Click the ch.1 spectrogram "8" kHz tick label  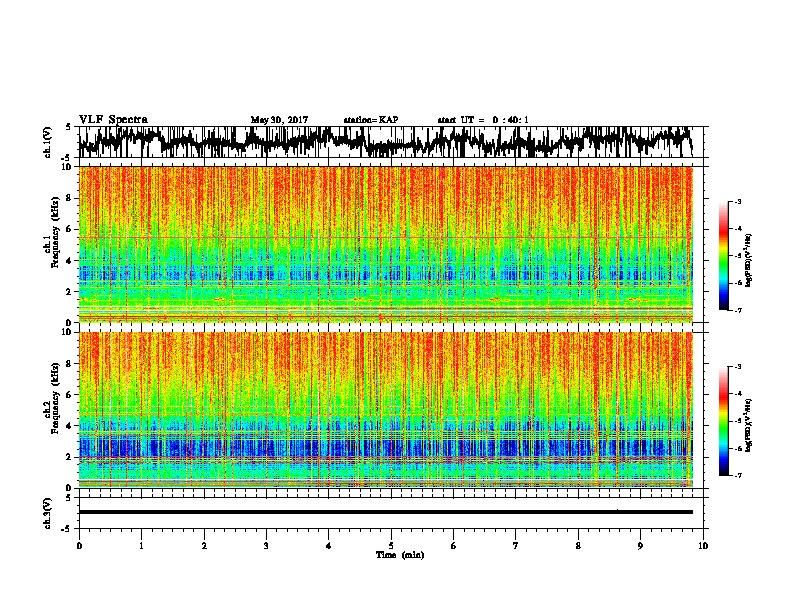tap(70, 198)
